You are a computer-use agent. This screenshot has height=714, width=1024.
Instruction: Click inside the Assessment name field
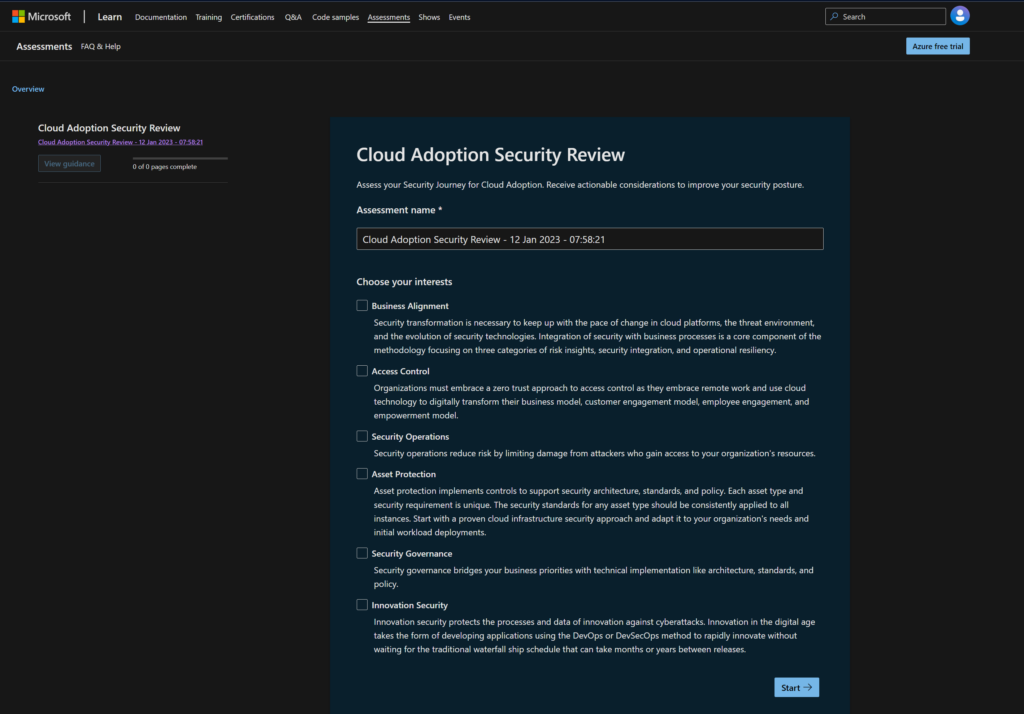click(x=590, y=238)
